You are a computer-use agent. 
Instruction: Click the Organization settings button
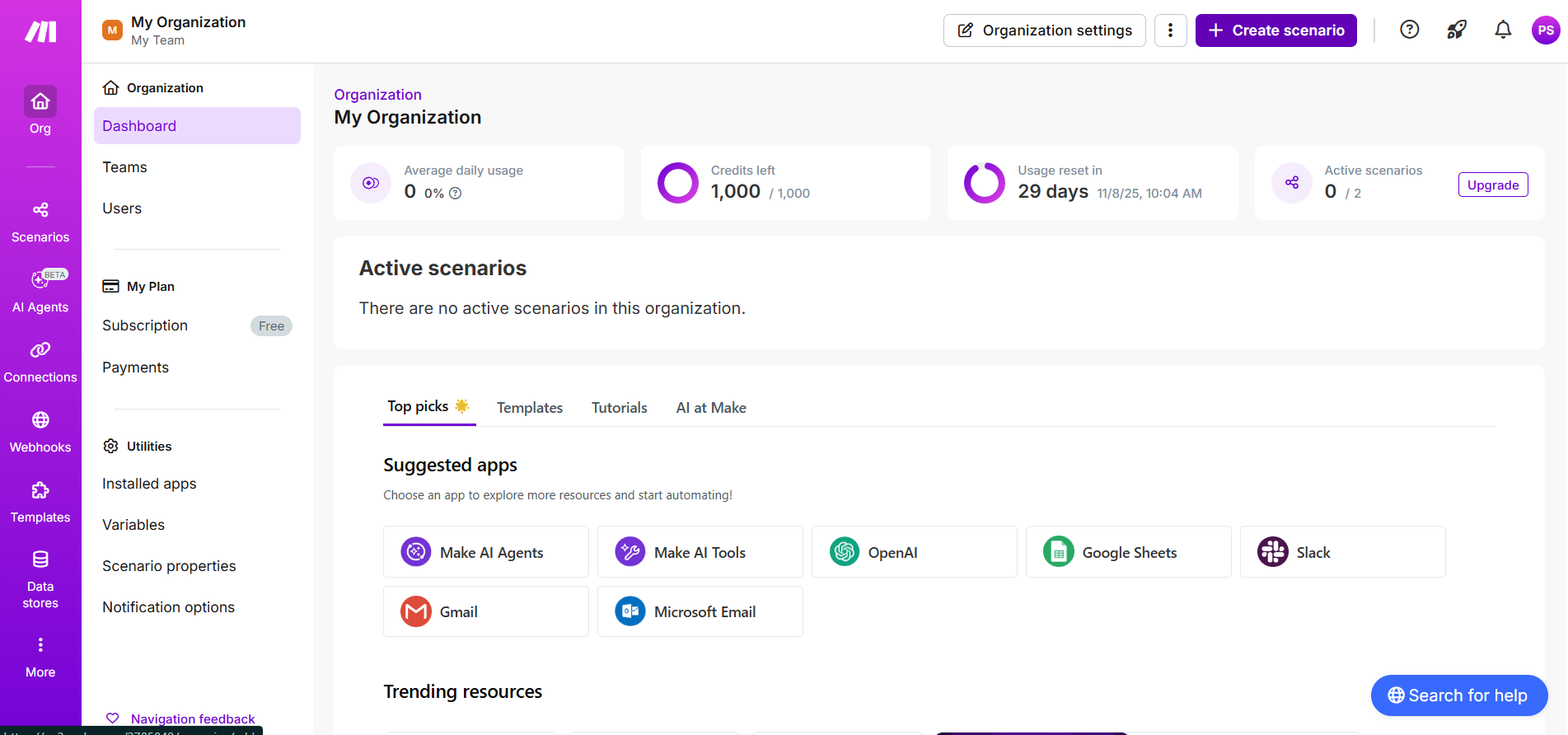click(x=1045, y=30)
